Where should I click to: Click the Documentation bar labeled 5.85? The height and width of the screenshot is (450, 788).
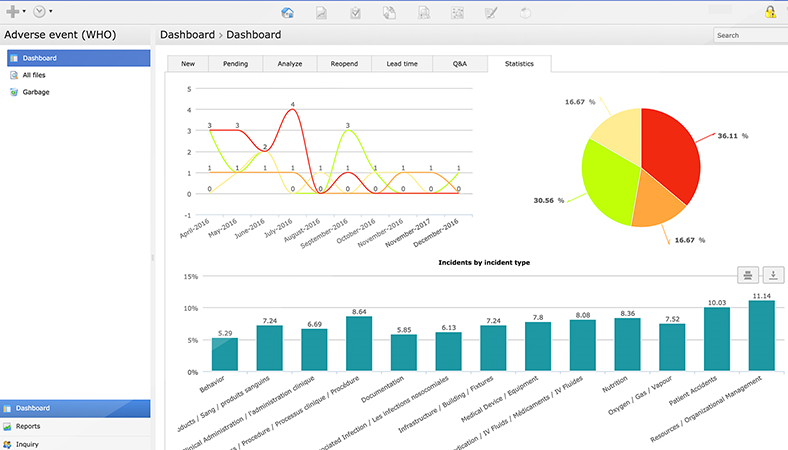[404, 352]
